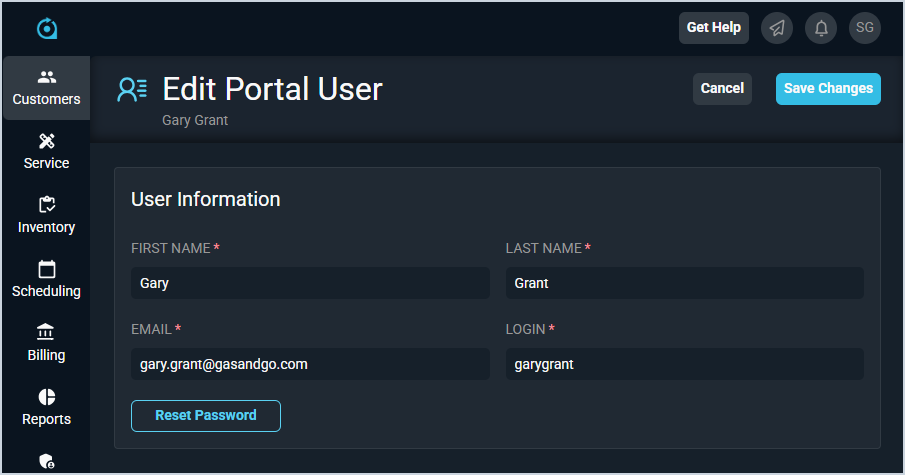905x475 pixels.
Task: Click the Get Help button
Action: pyautogui.click(x=713, y=28)
